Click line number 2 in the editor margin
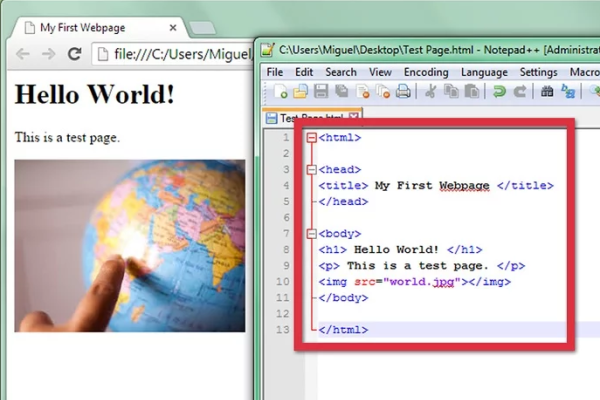The height and width of the screenshot is (400, 600). pyautogui.click(x=286, y=153)
